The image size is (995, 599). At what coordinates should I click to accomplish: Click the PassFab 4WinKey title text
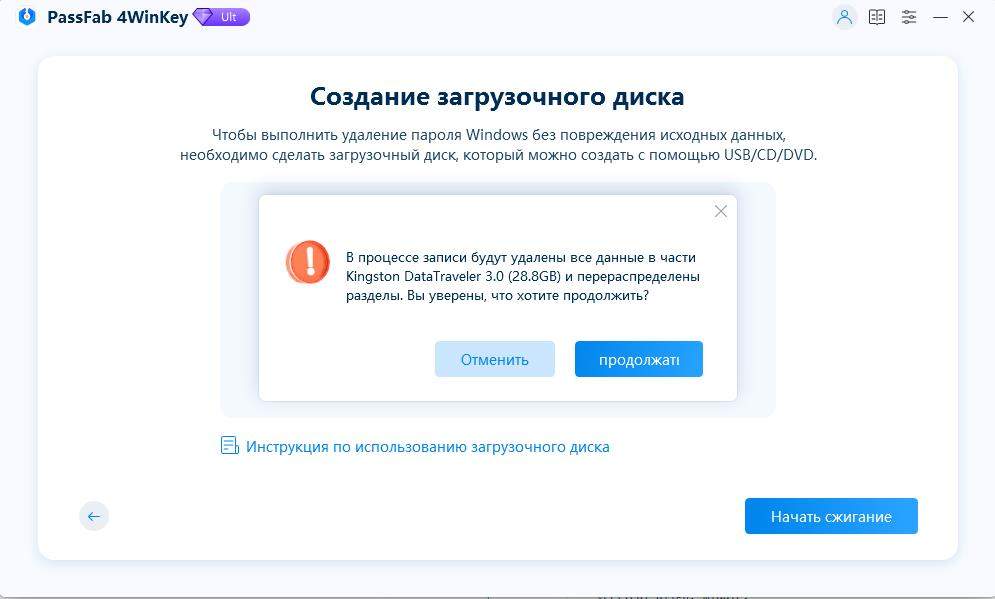point(118,17)
